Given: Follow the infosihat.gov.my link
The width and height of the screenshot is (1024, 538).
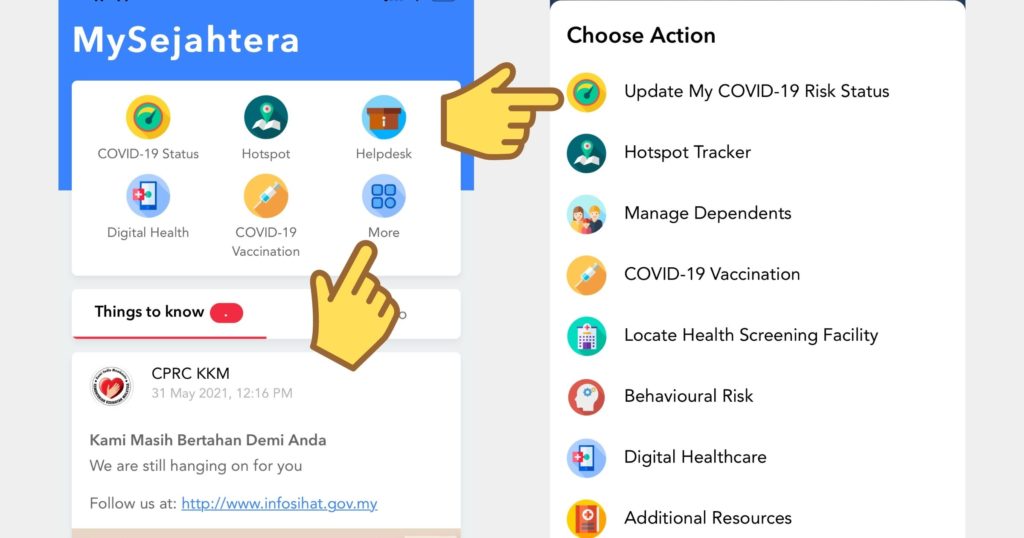Looking at the screenshot, I should (x=280, y=504).
